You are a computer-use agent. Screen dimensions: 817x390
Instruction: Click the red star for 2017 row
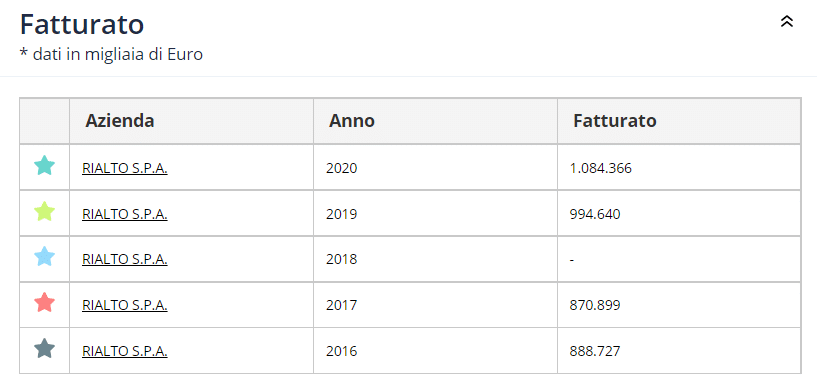click(44, 302)
